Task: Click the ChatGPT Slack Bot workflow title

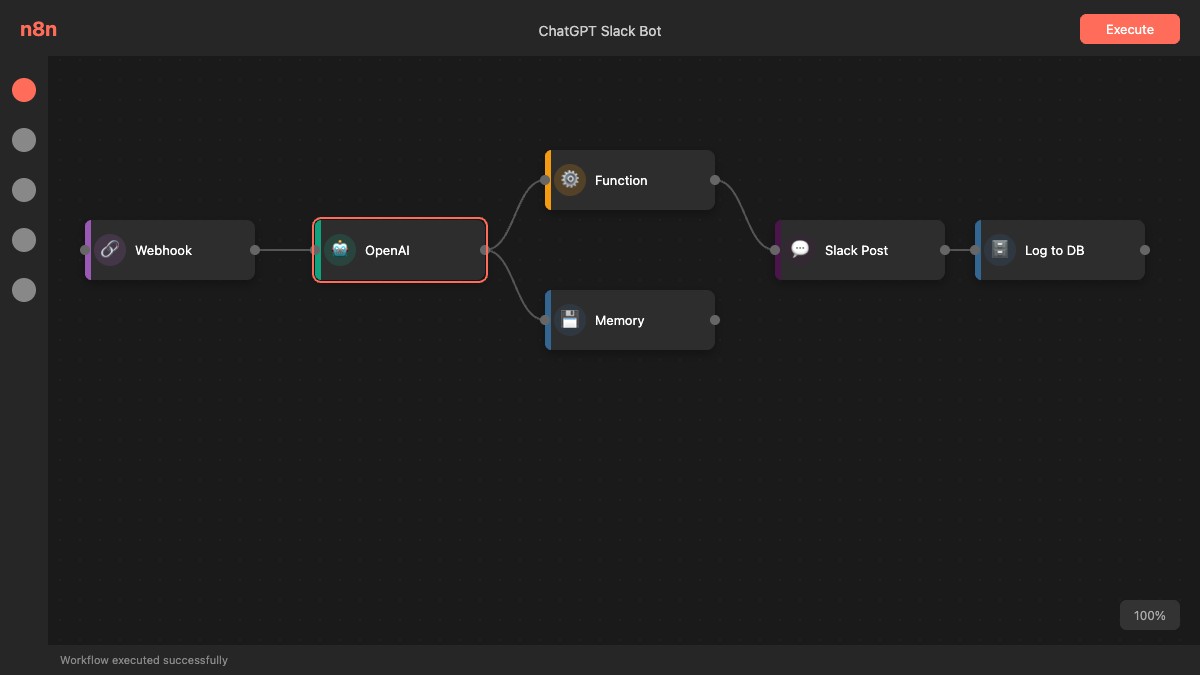Action: tap(600, 30)
